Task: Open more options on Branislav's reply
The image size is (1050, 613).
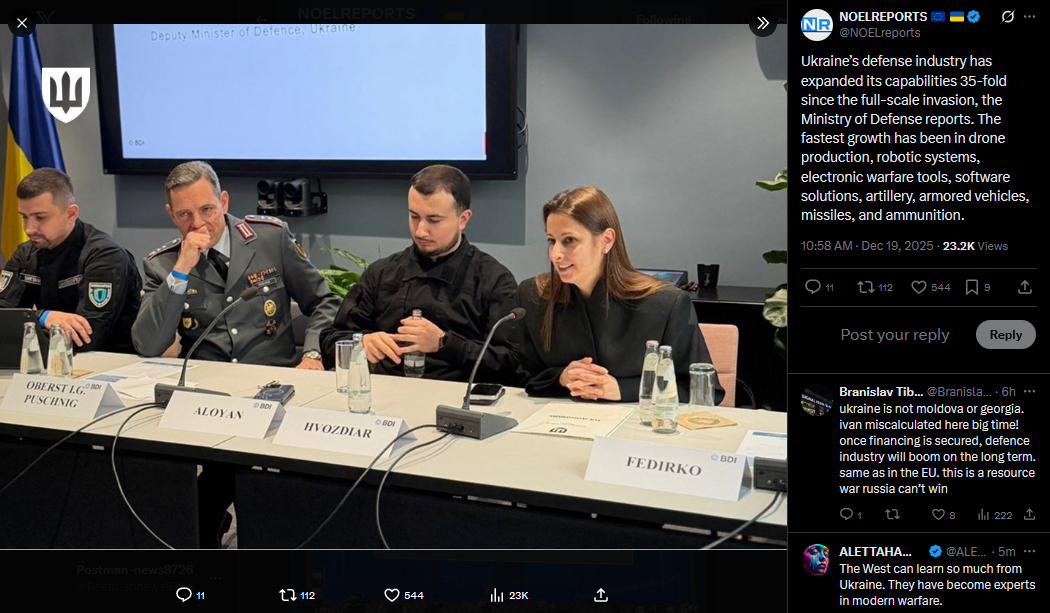Action: 1029,391
